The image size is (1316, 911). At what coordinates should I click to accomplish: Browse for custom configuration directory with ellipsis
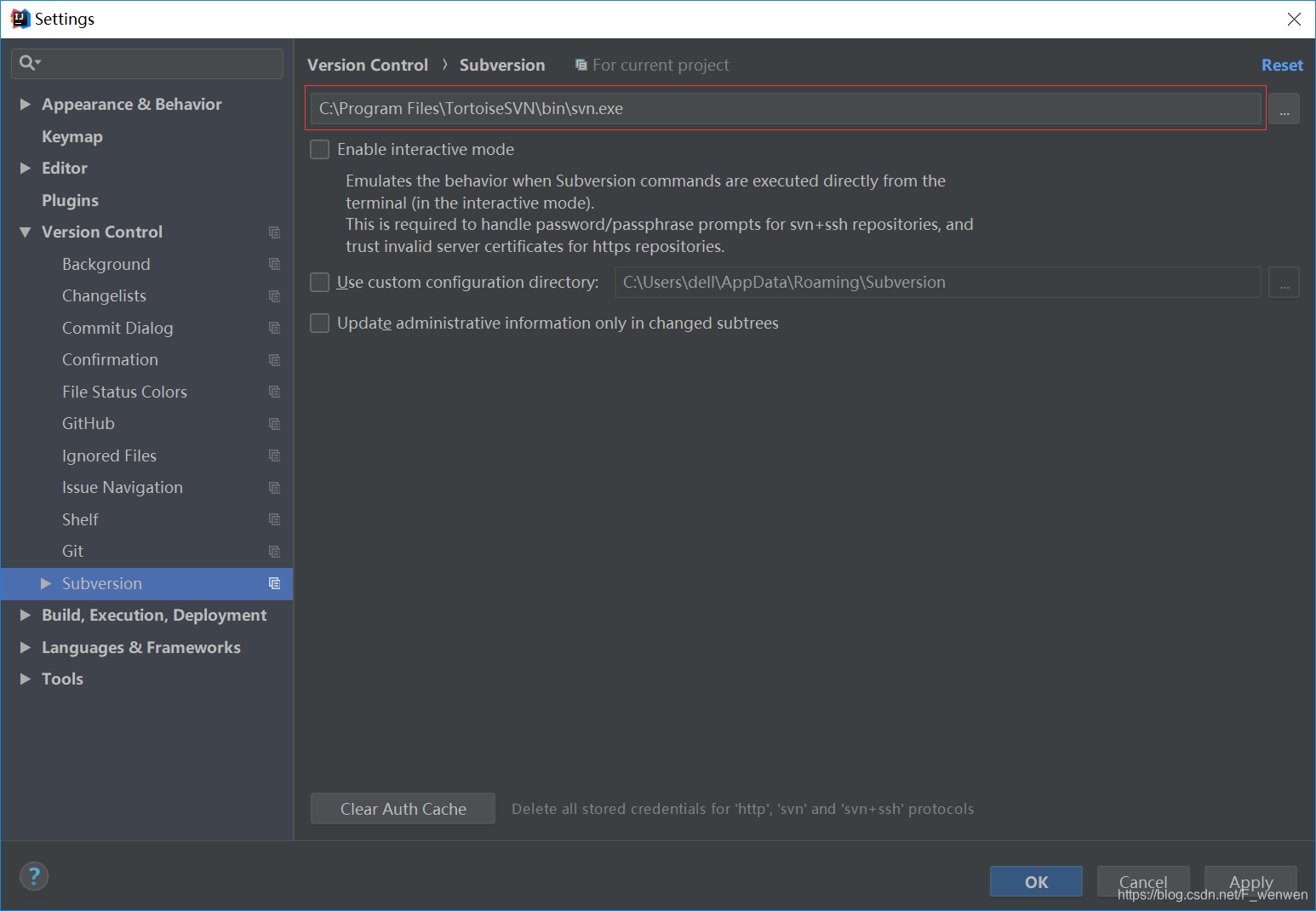click(x=1284, y=283)
